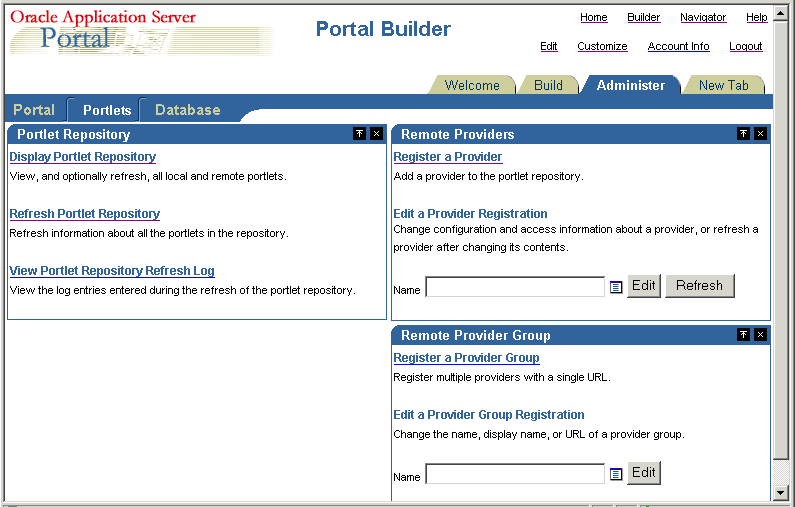Open Account Info
Image resolution: width=795 pixels, height=507 pixels.
pos(678,46)
